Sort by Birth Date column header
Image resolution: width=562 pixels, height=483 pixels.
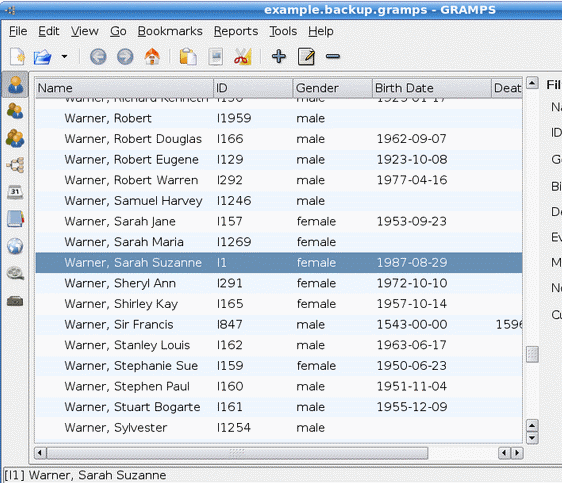432,88
